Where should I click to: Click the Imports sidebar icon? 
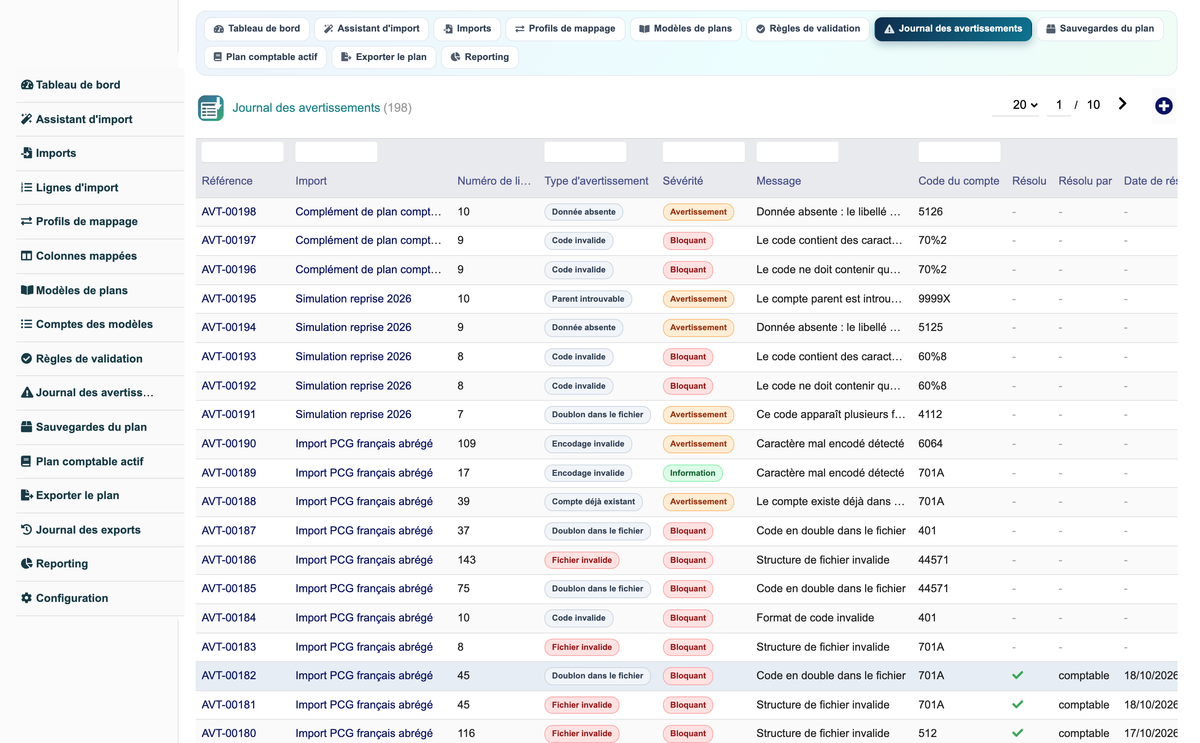pos(27,153)
